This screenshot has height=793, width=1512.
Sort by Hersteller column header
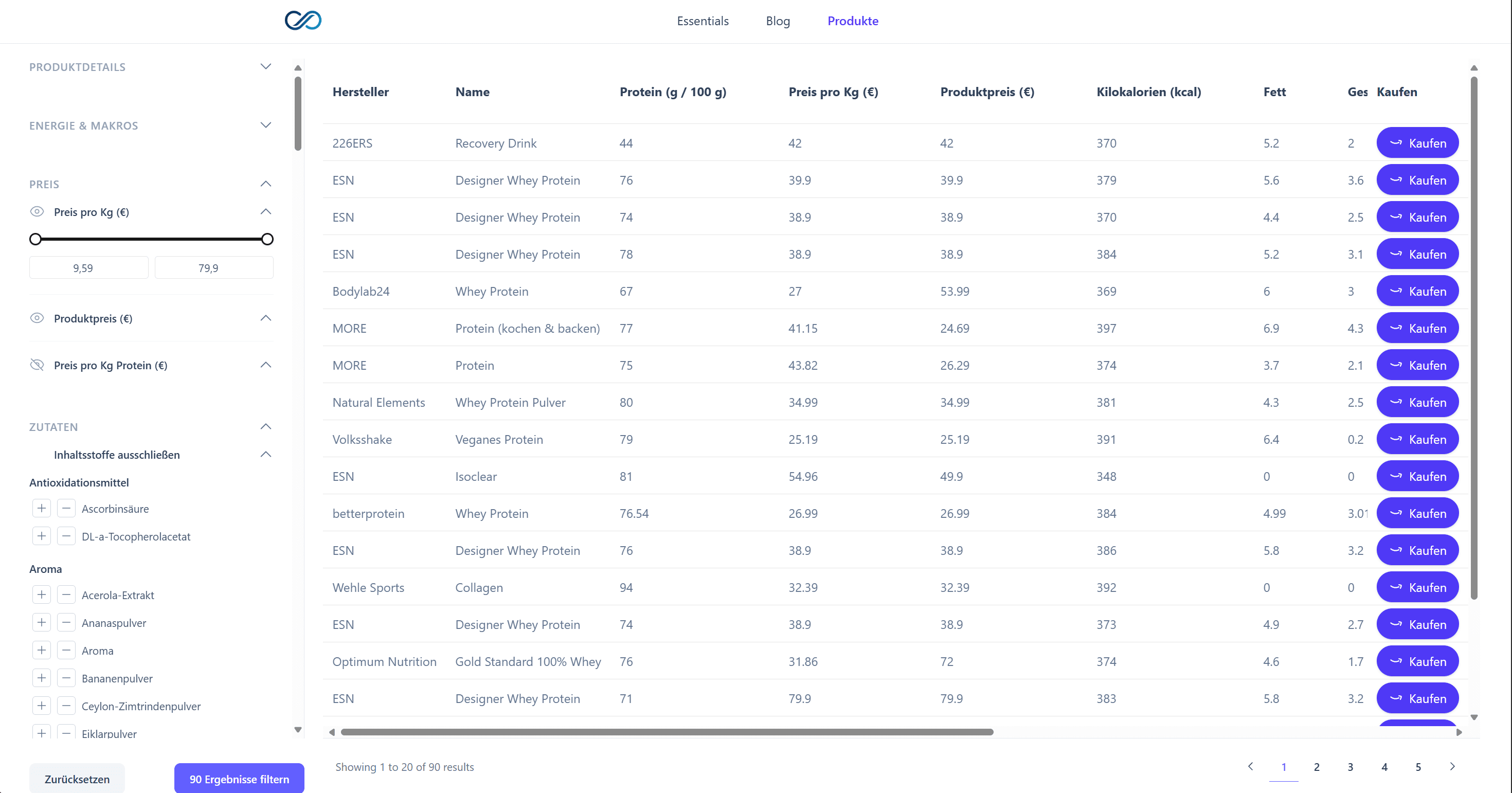point(361,92)
